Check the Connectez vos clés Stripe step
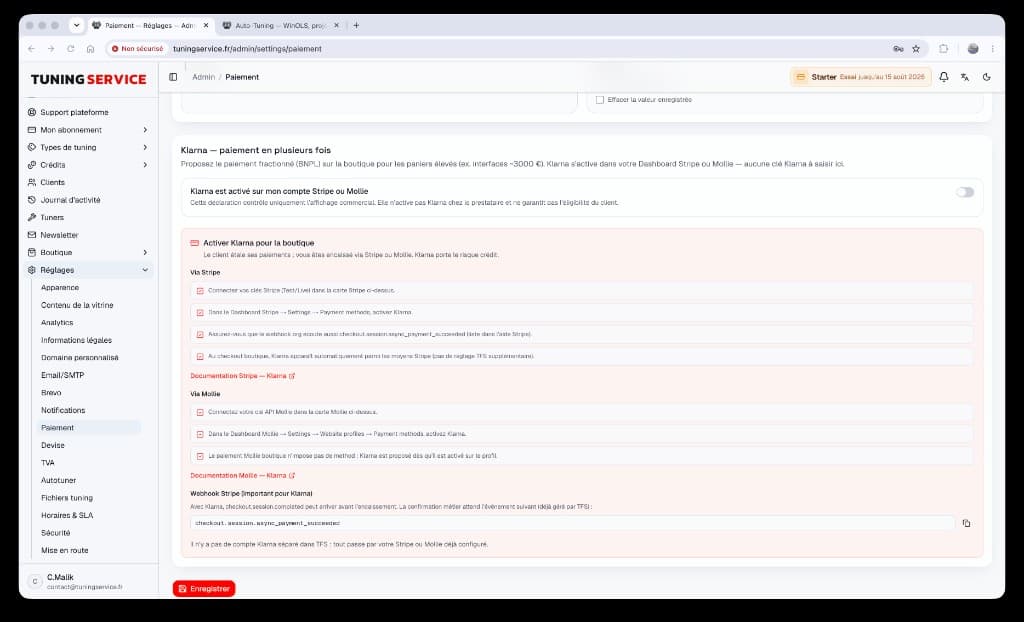The height and width of the screenshot is (622, 1024). pyautogui.click(x=200, y=291)
